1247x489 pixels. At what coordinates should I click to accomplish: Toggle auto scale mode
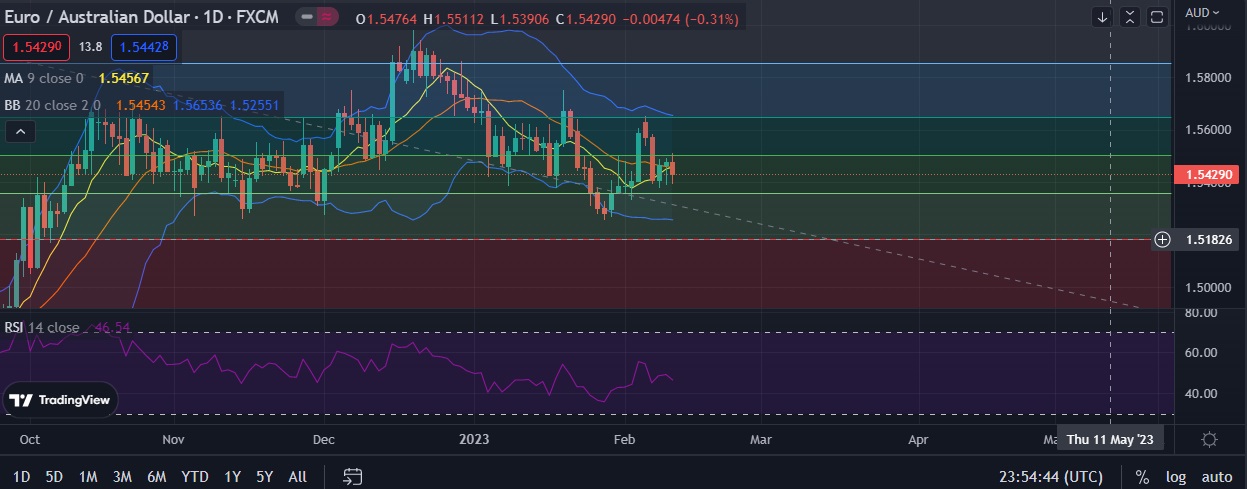(x=1216, y=476)
